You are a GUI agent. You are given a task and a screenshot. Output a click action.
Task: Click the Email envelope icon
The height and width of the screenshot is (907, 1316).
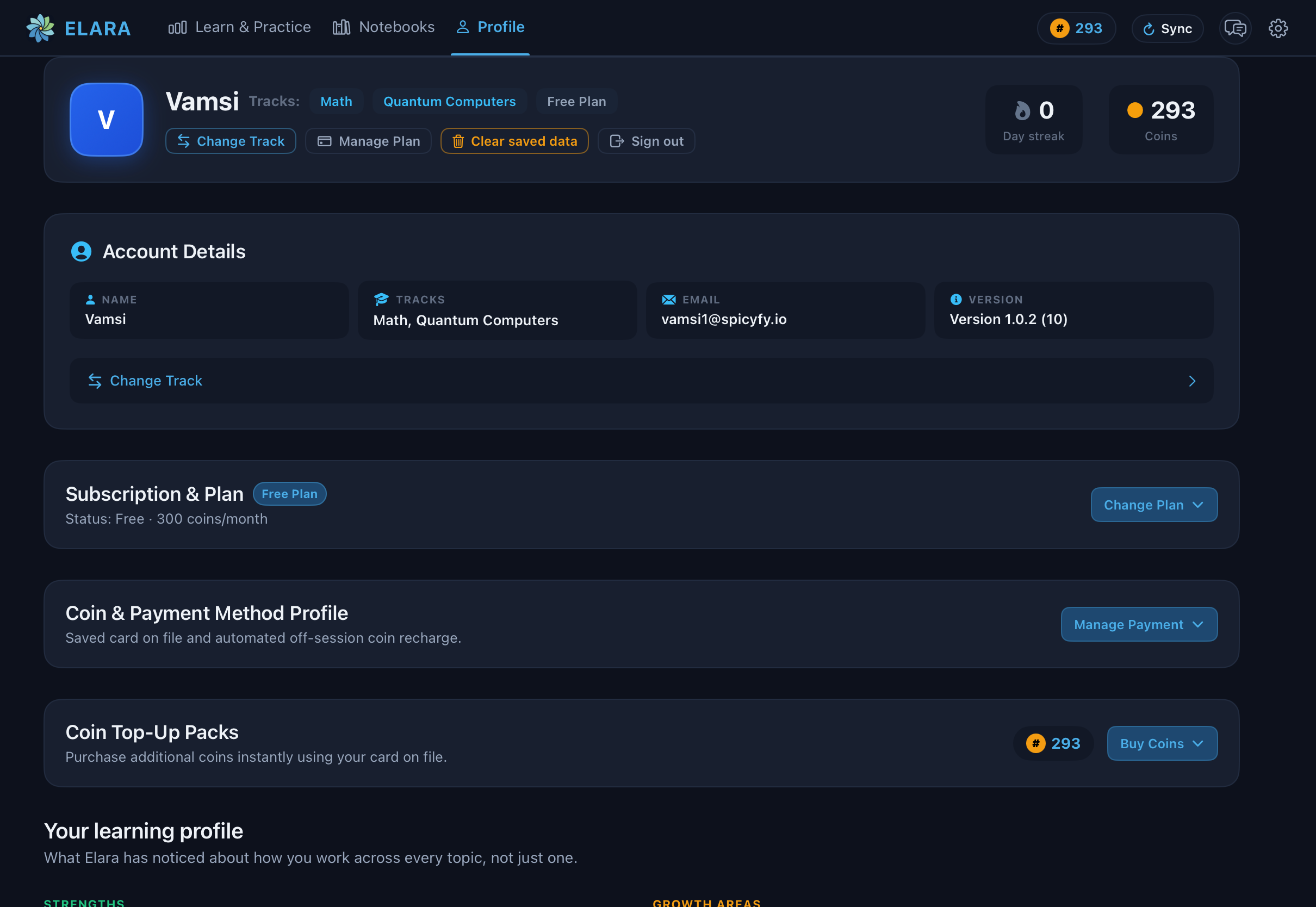669,300
